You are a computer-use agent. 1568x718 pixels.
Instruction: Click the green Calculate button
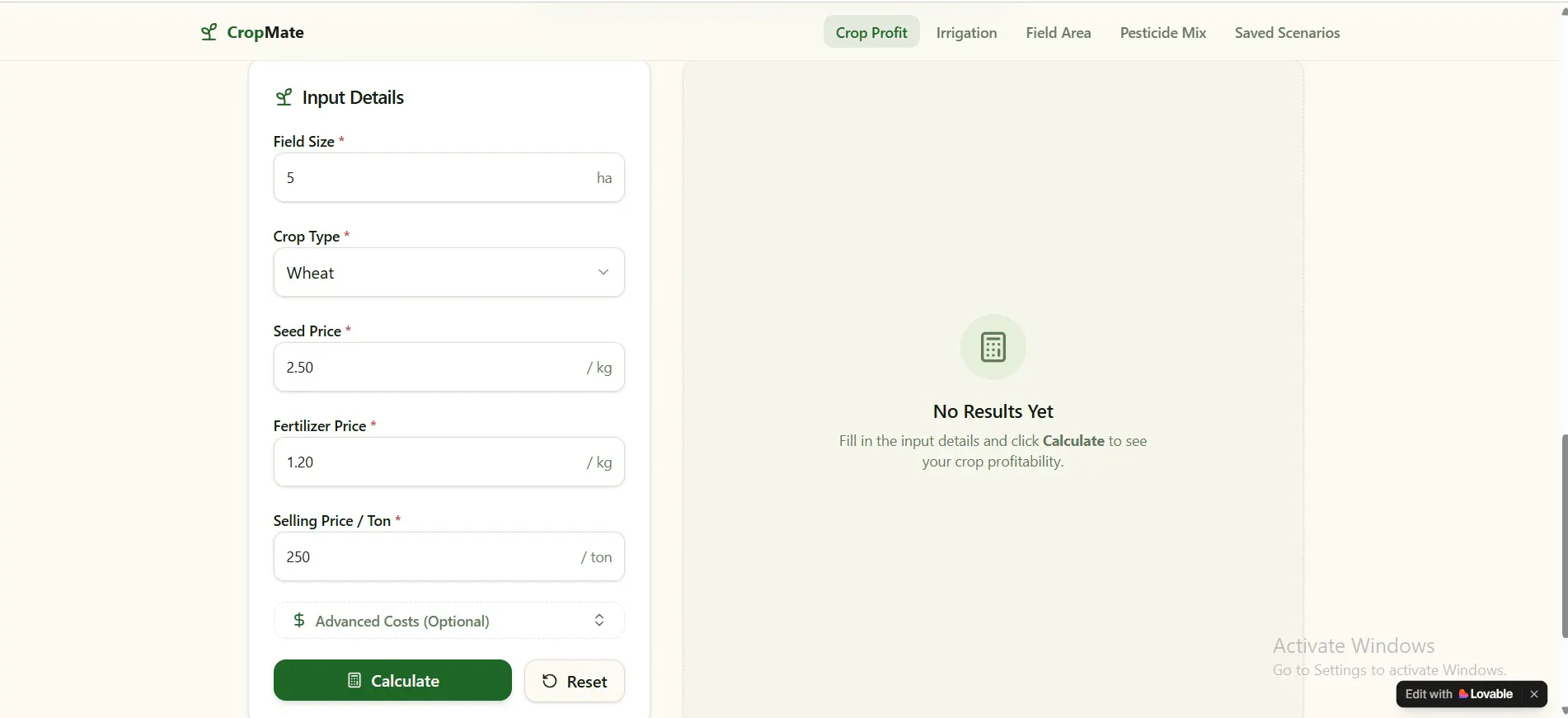coord(392,680)
